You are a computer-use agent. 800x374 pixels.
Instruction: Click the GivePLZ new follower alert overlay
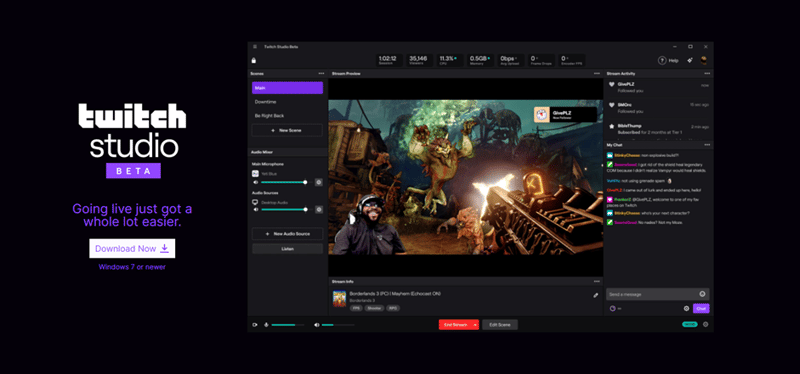[565, 114]
